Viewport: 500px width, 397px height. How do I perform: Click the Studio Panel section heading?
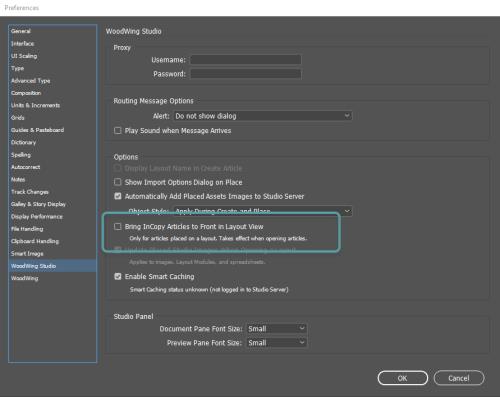[133, 316]
